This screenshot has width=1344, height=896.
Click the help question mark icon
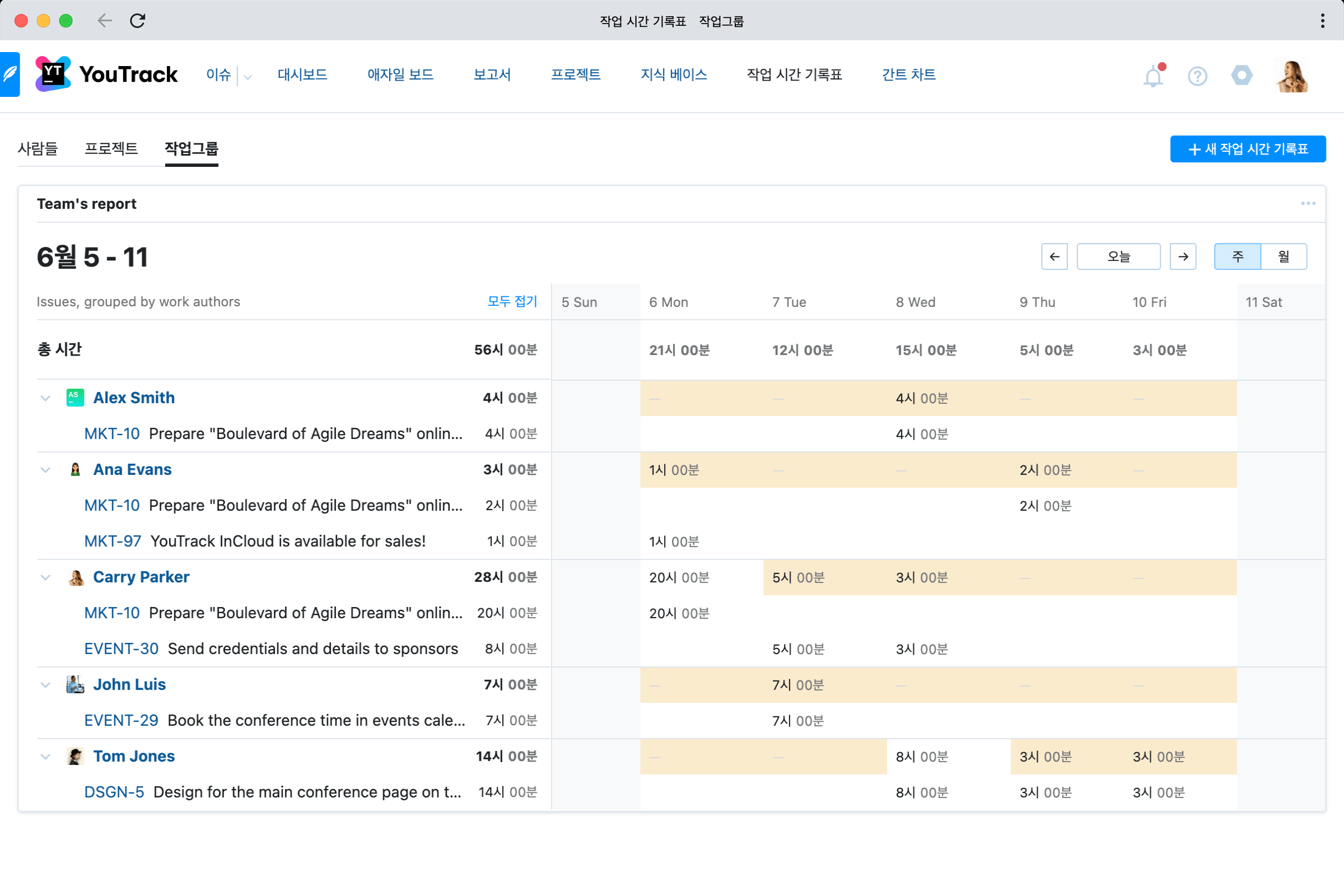click(1197, 76)
